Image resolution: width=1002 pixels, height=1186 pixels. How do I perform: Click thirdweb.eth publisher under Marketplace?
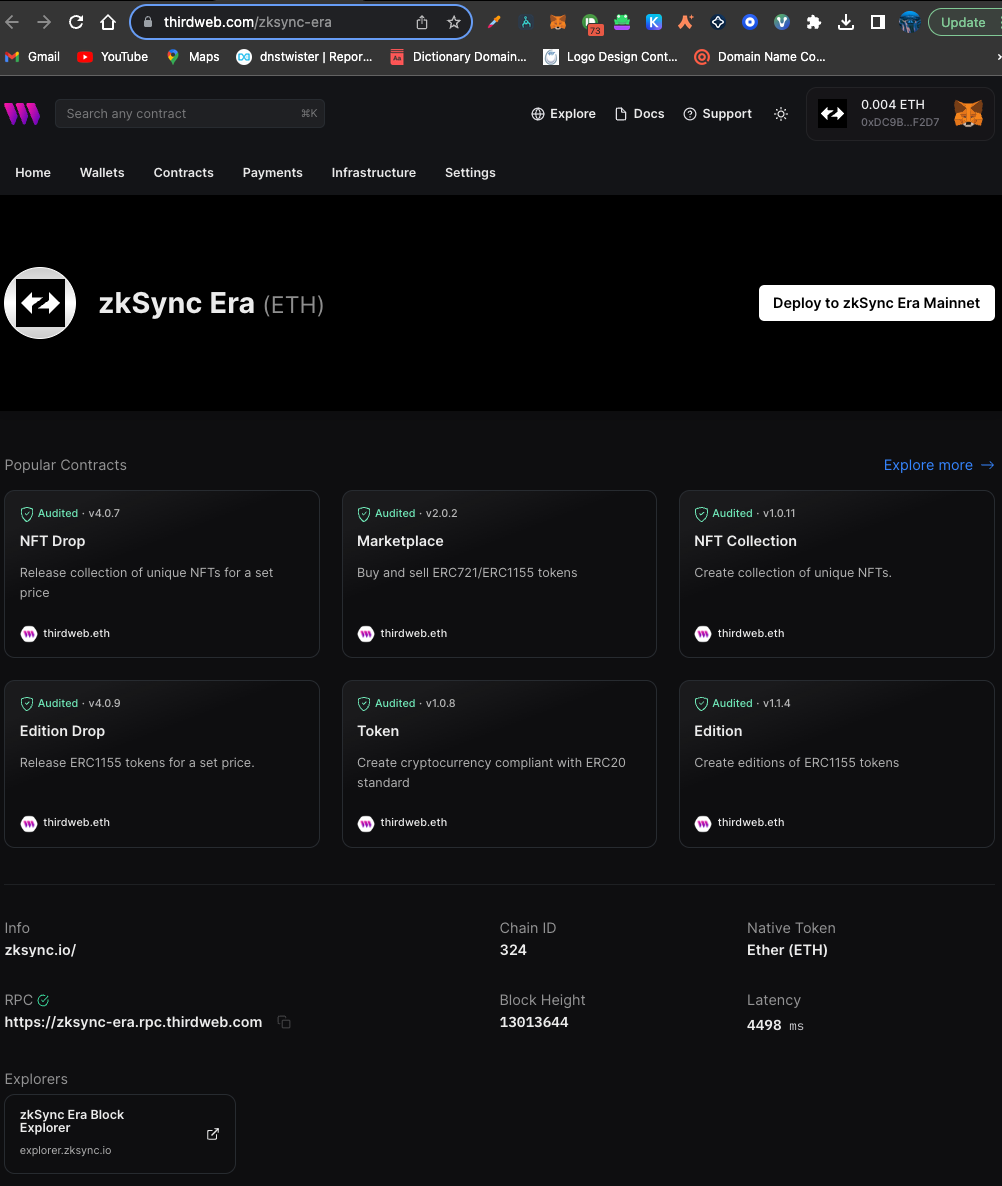click(x=402, y=634)
